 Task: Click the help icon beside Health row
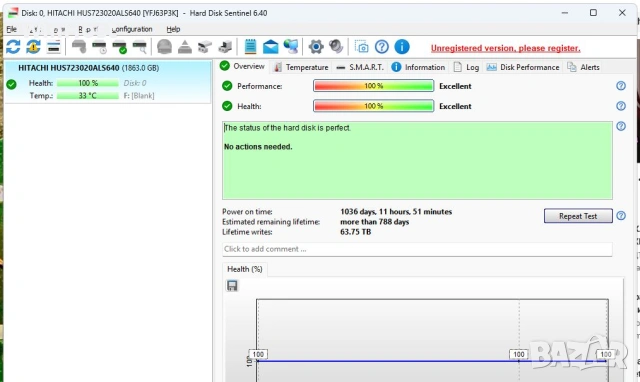[621, 106]
